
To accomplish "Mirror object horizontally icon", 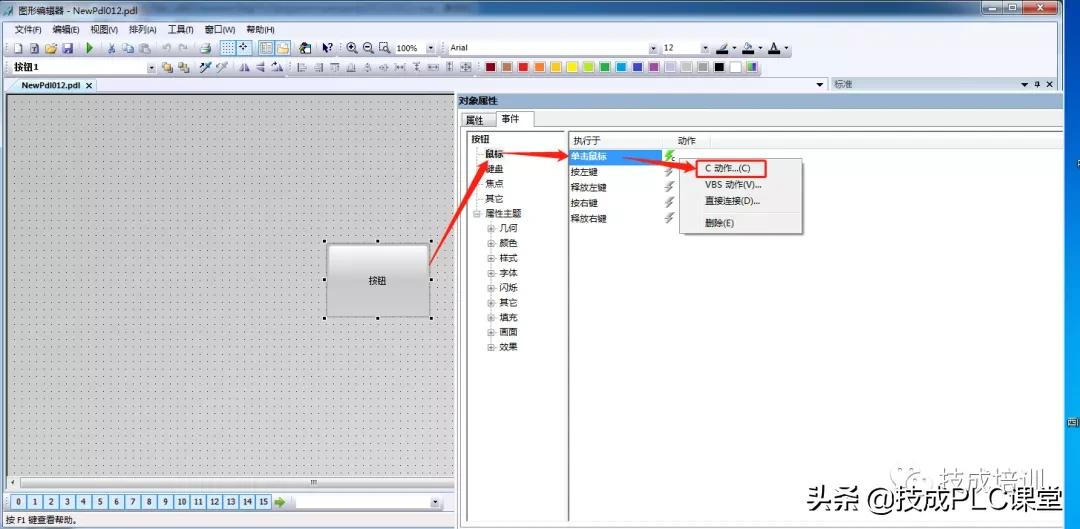I will (244, 67).
